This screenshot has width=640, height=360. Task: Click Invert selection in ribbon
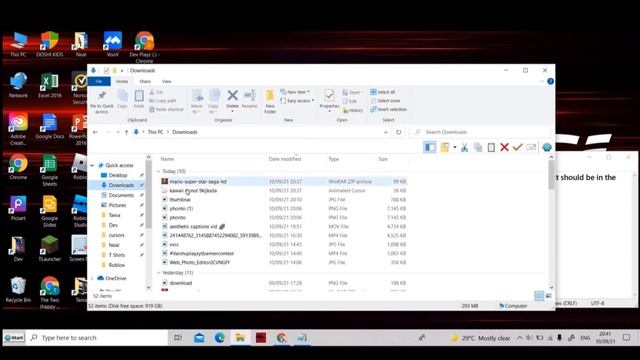click(x=389, y=109)
